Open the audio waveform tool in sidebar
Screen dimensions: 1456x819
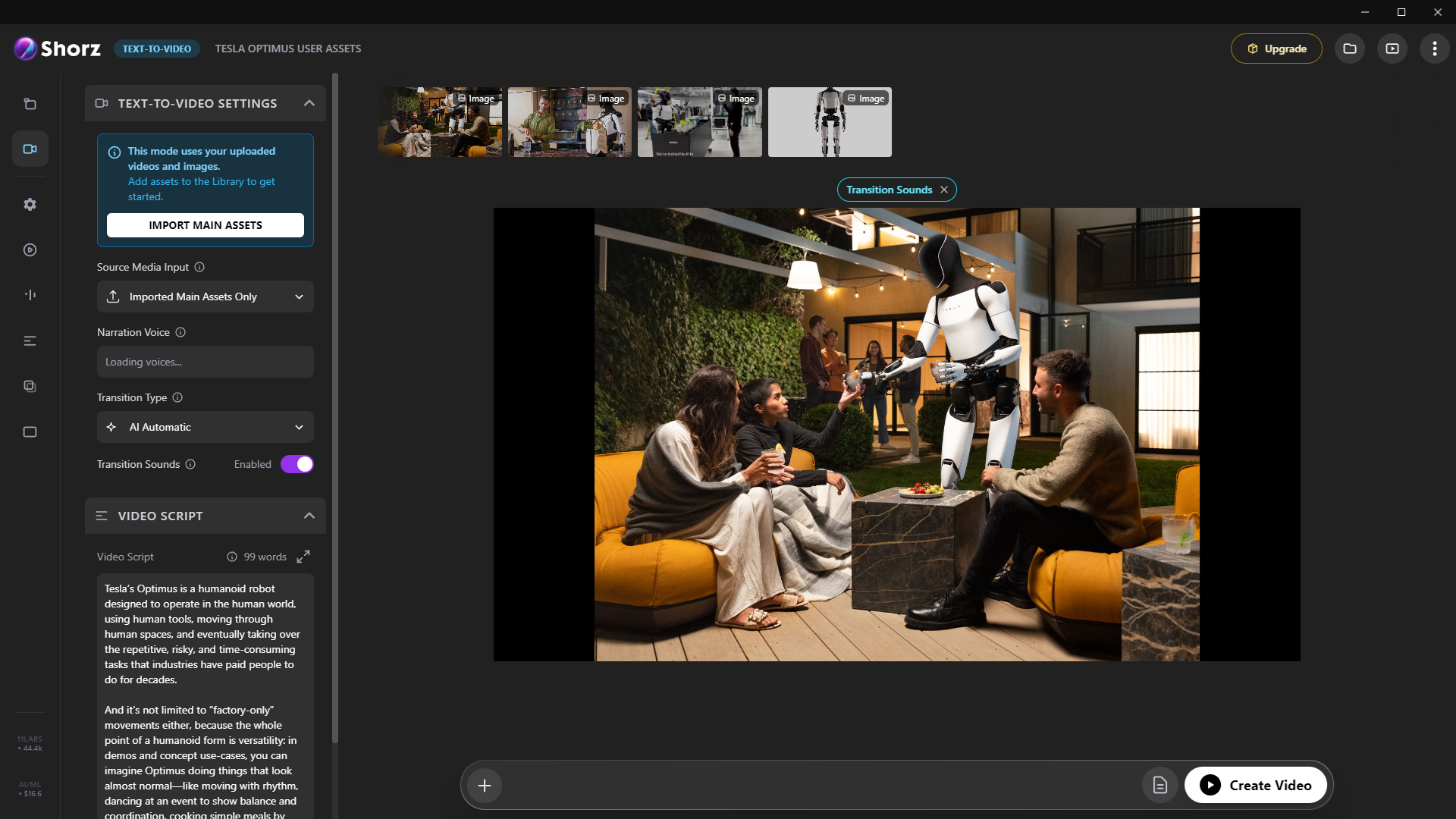pyautogui.click(x=30, y=295)
